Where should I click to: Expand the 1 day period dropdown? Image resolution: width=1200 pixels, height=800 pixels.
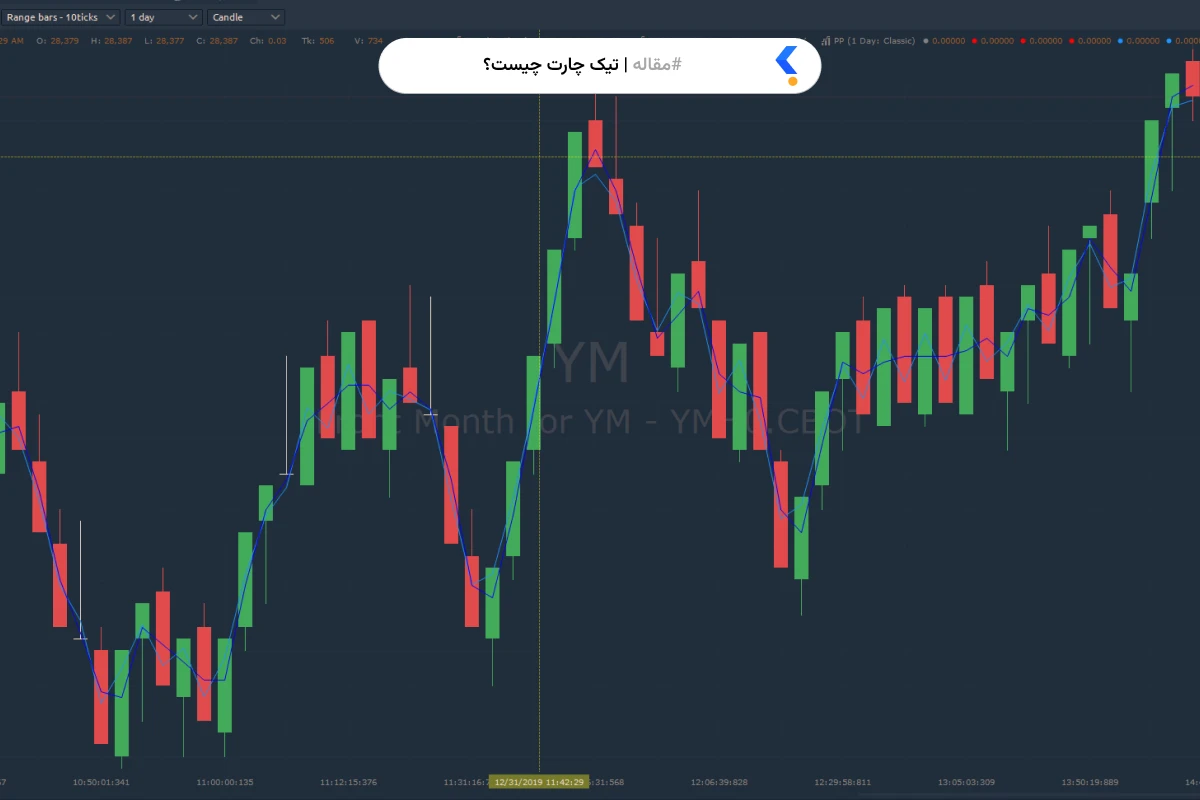tap(164, 17)
